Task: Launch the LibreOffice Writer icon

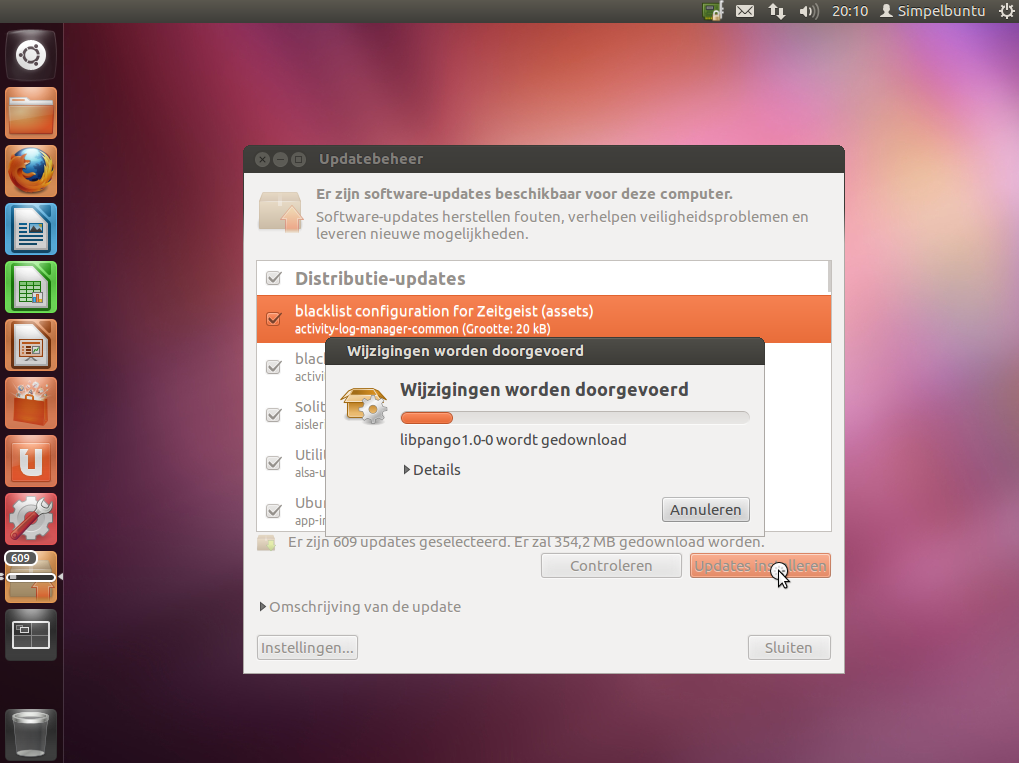Action: (x=31, y=229)
